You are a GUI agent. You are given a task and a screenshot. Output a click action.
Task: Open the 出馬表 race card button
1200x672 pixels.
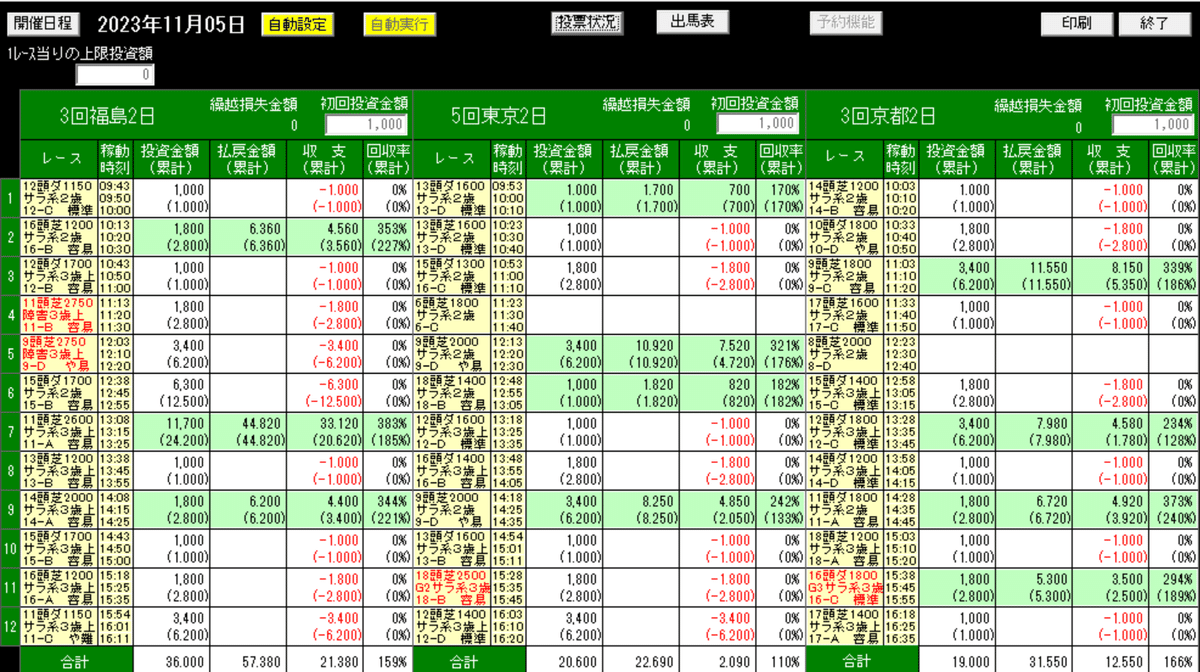point(692,22)
